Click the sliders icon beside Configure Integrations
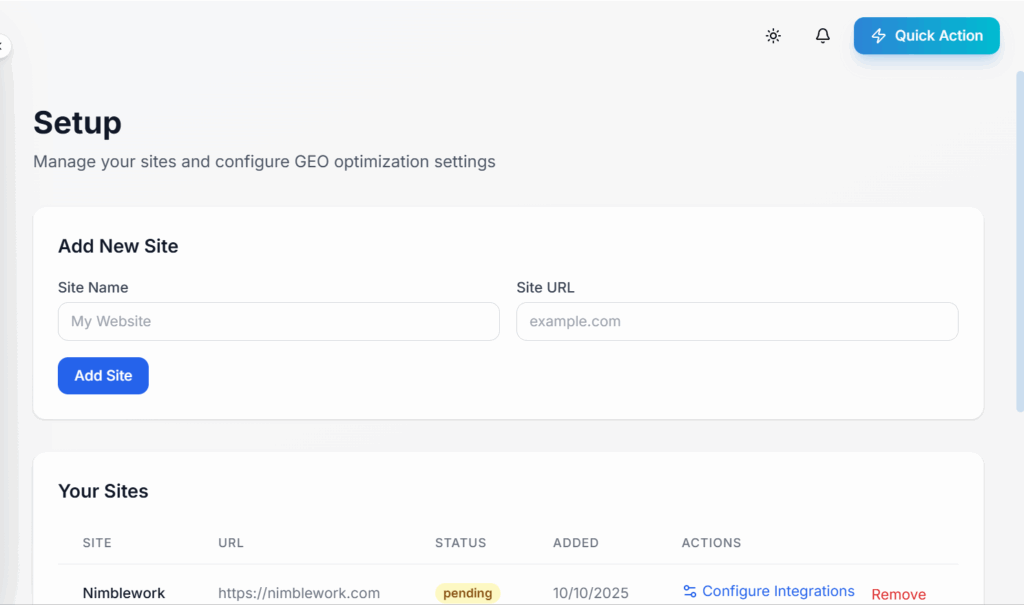 690,591
